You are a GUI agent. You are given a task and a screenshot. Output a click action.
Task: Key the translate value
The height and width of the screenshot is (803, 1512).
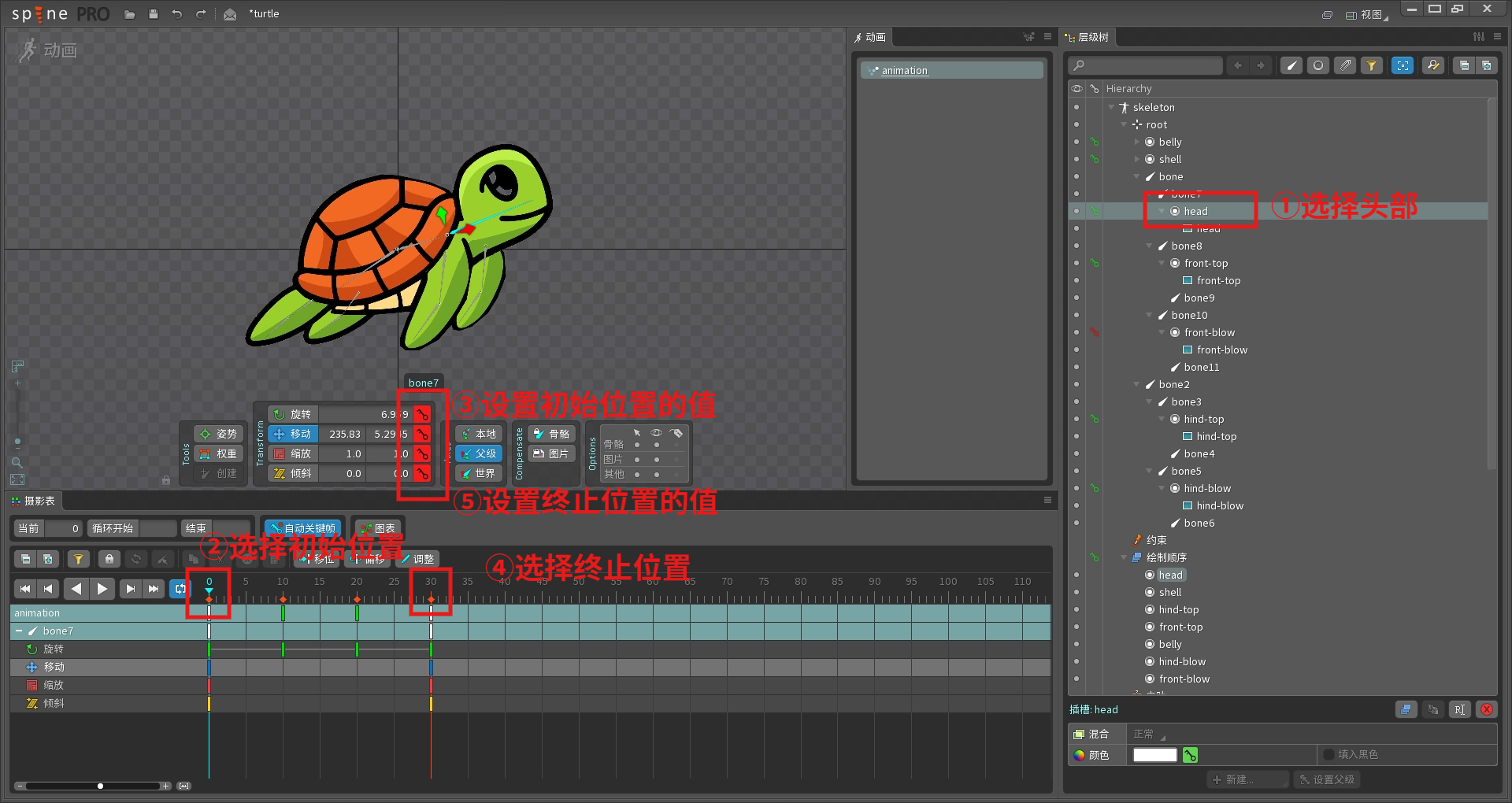(x=423, y=434)
